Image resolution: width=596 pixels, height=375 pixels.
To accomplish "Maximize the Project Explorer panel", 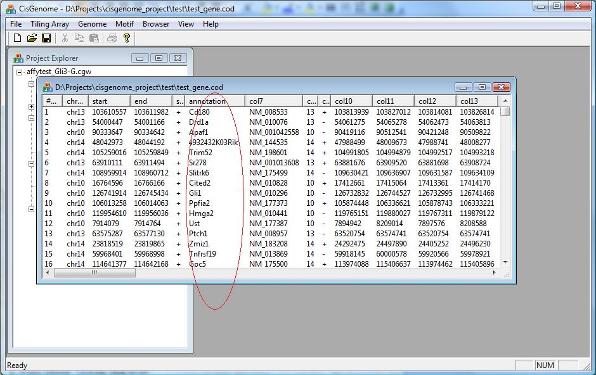I will click(x=159, y=58).
